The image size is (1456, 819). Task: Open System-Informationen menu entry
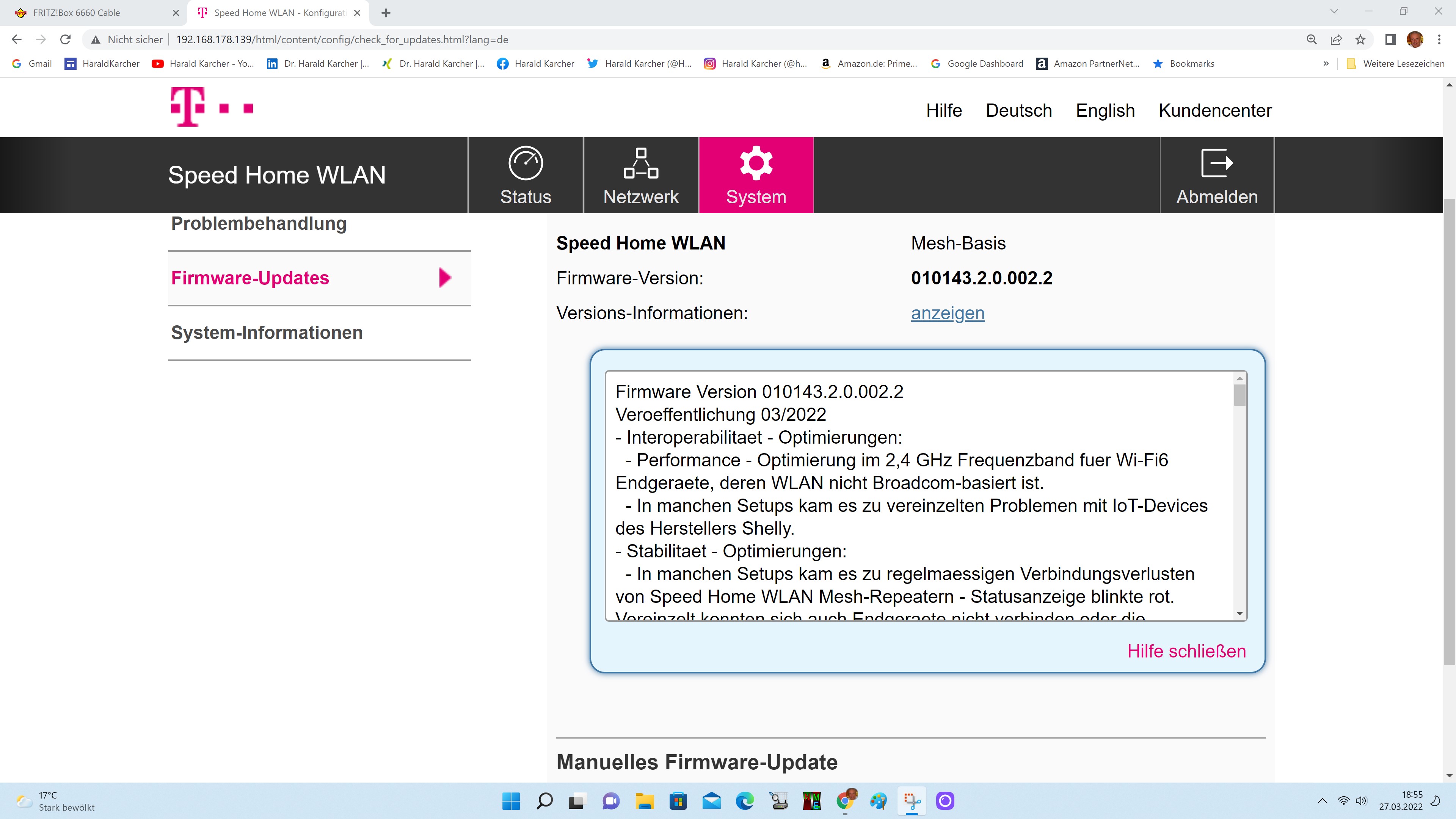pos(267,333)
